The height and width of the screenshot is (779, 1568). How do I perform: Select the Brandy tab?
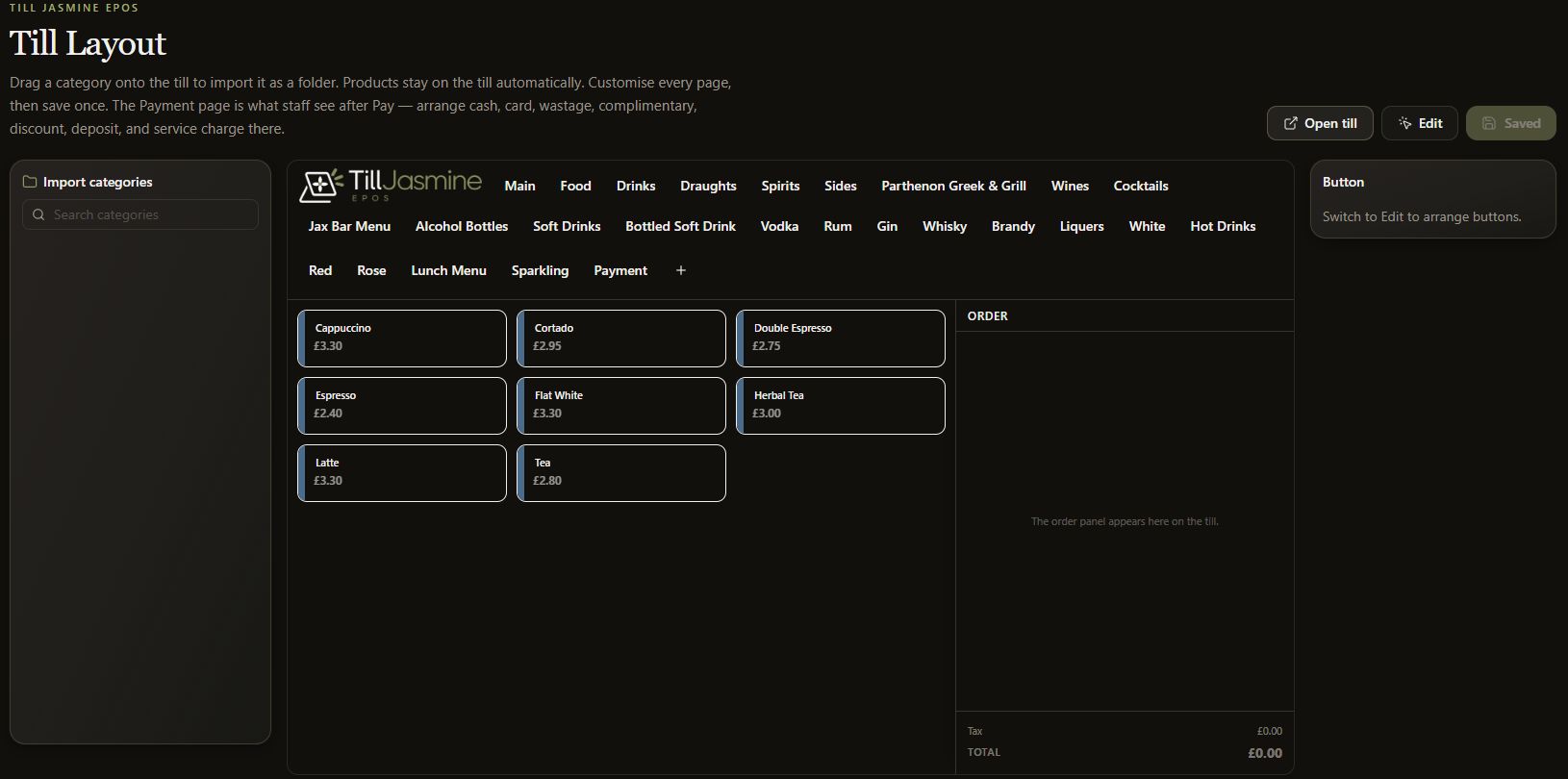click(x=1013, y=226)
